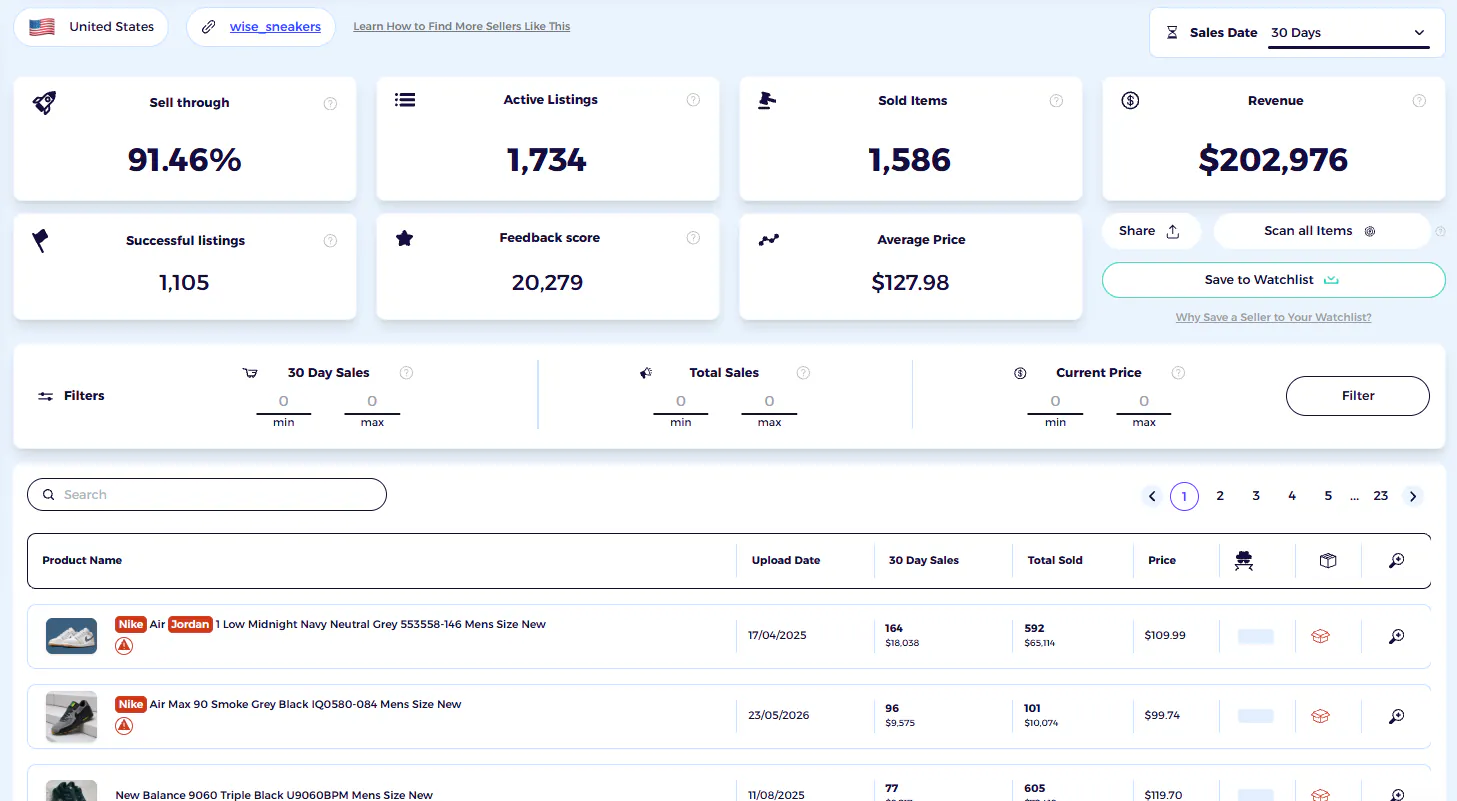Open results page 3
The width and height of the screenshot is (1457, 801).
(1256, 496)
